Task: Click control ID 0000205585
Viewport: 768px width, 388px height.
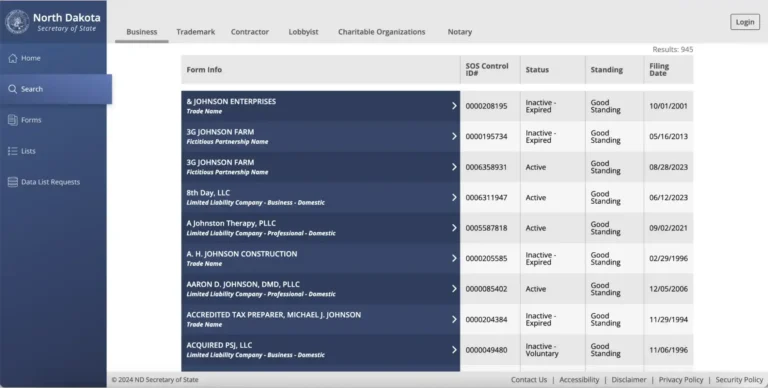Action: 486,258
